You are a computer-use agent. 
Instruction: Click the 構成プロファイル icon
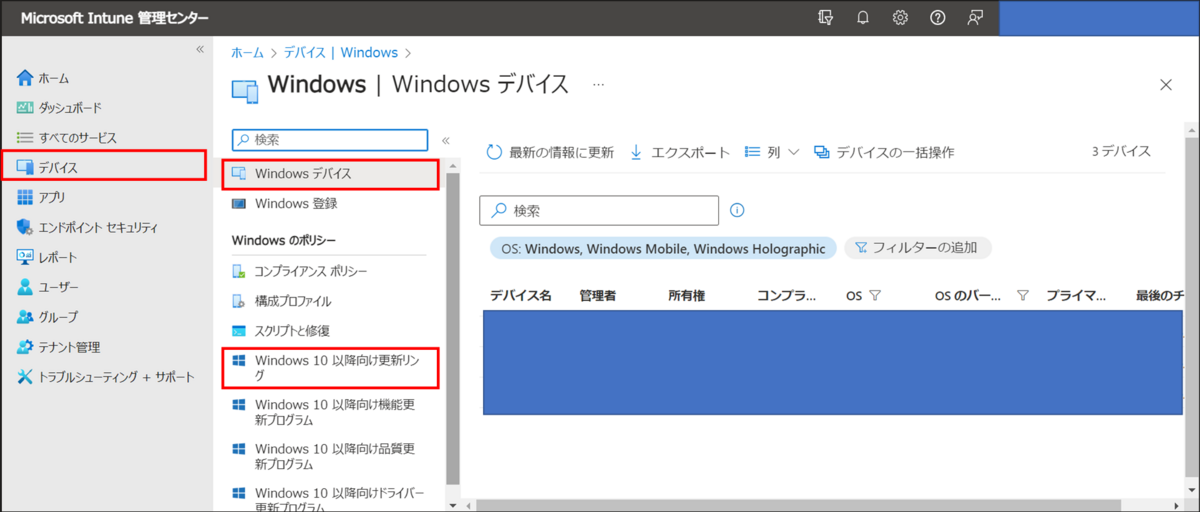(238, 301)
